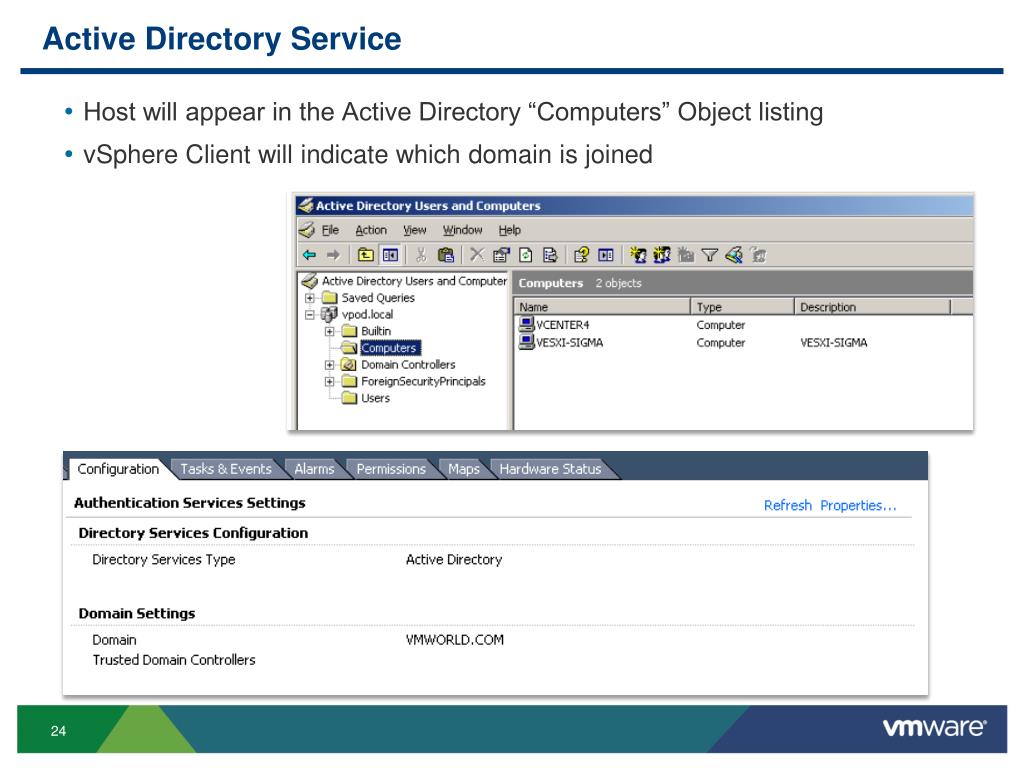The width and height of the screenshot is (1024, 768).
Task: Click the VCENTER4 computer icon
Action: click(x=526, y=325)
